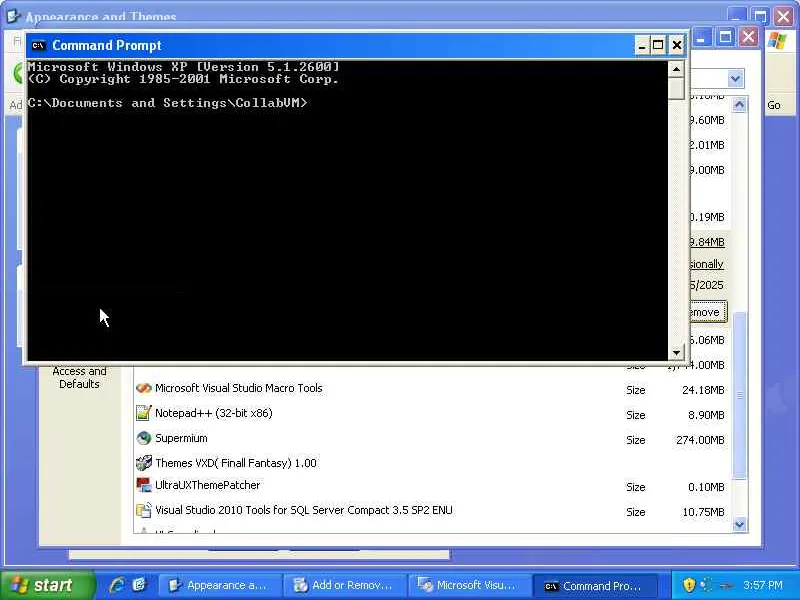
Task: Click Command Prompt scrollbar down arrow
Action: pos(676,352)
